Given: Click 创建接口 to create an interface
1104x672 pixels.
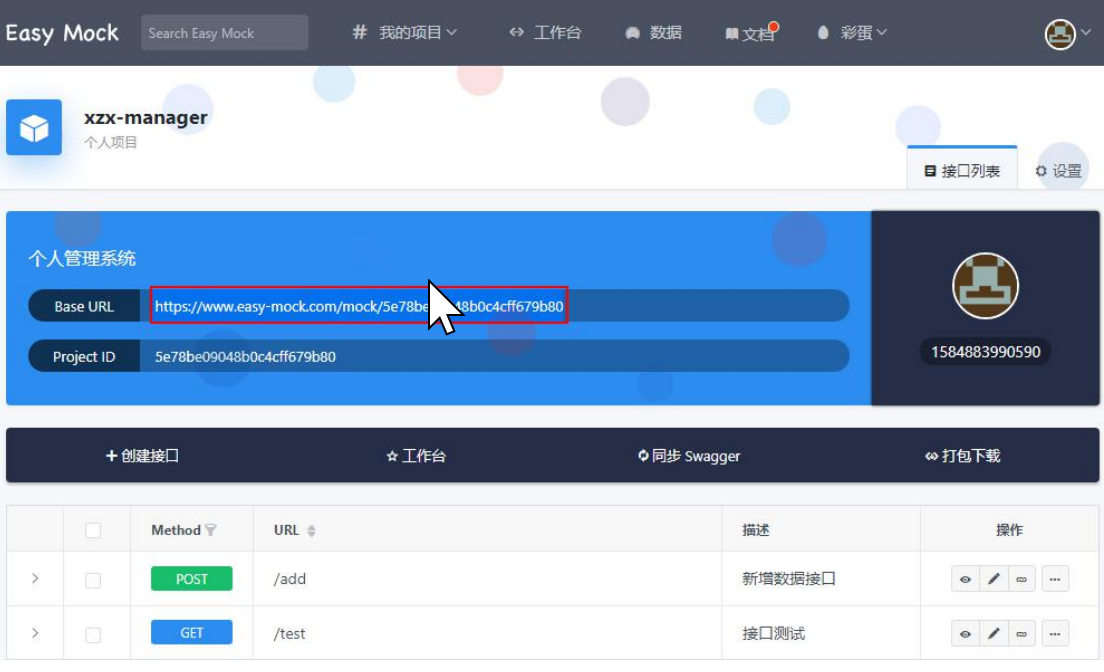Looking at the screenshot, I should 142,456.
